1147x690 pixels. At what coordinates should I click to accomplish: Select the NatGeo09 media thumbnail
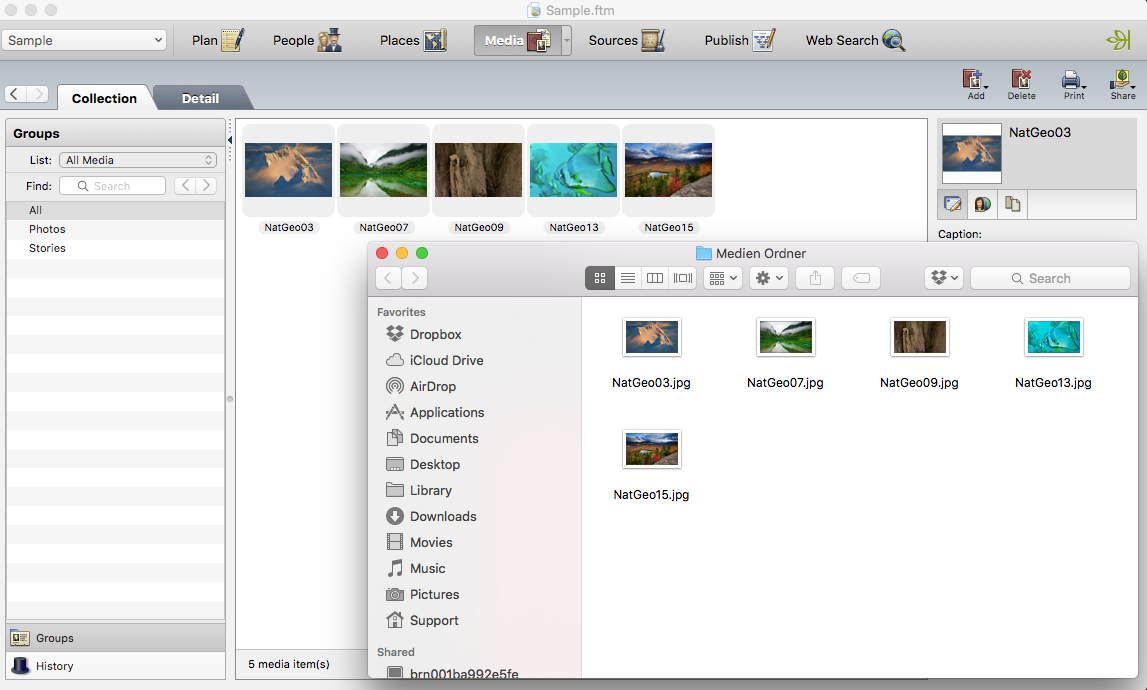478,170
